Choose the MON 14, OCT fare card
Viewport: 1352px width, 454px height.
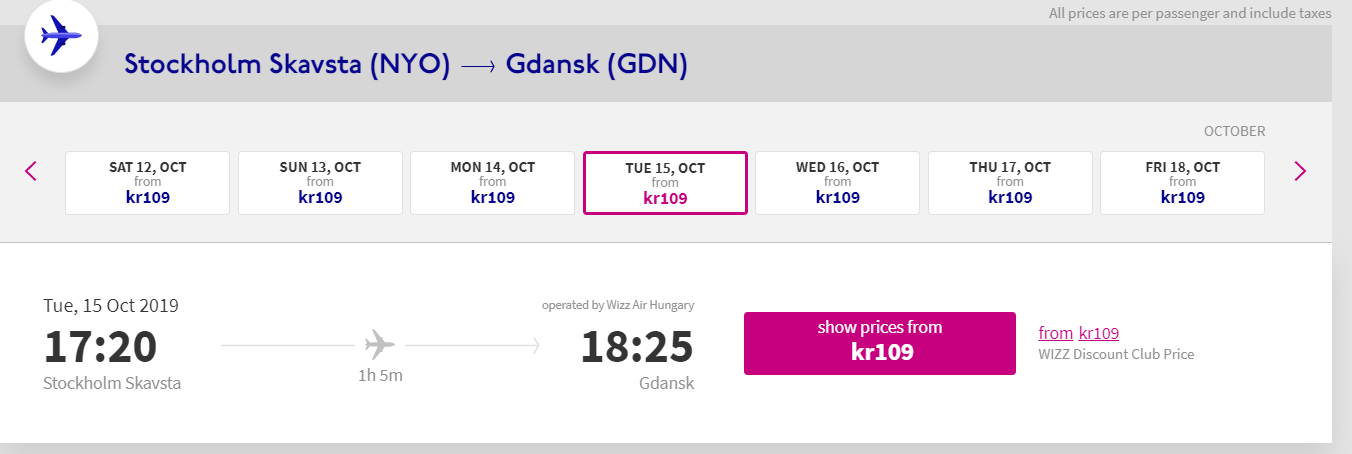pos(493,183)
